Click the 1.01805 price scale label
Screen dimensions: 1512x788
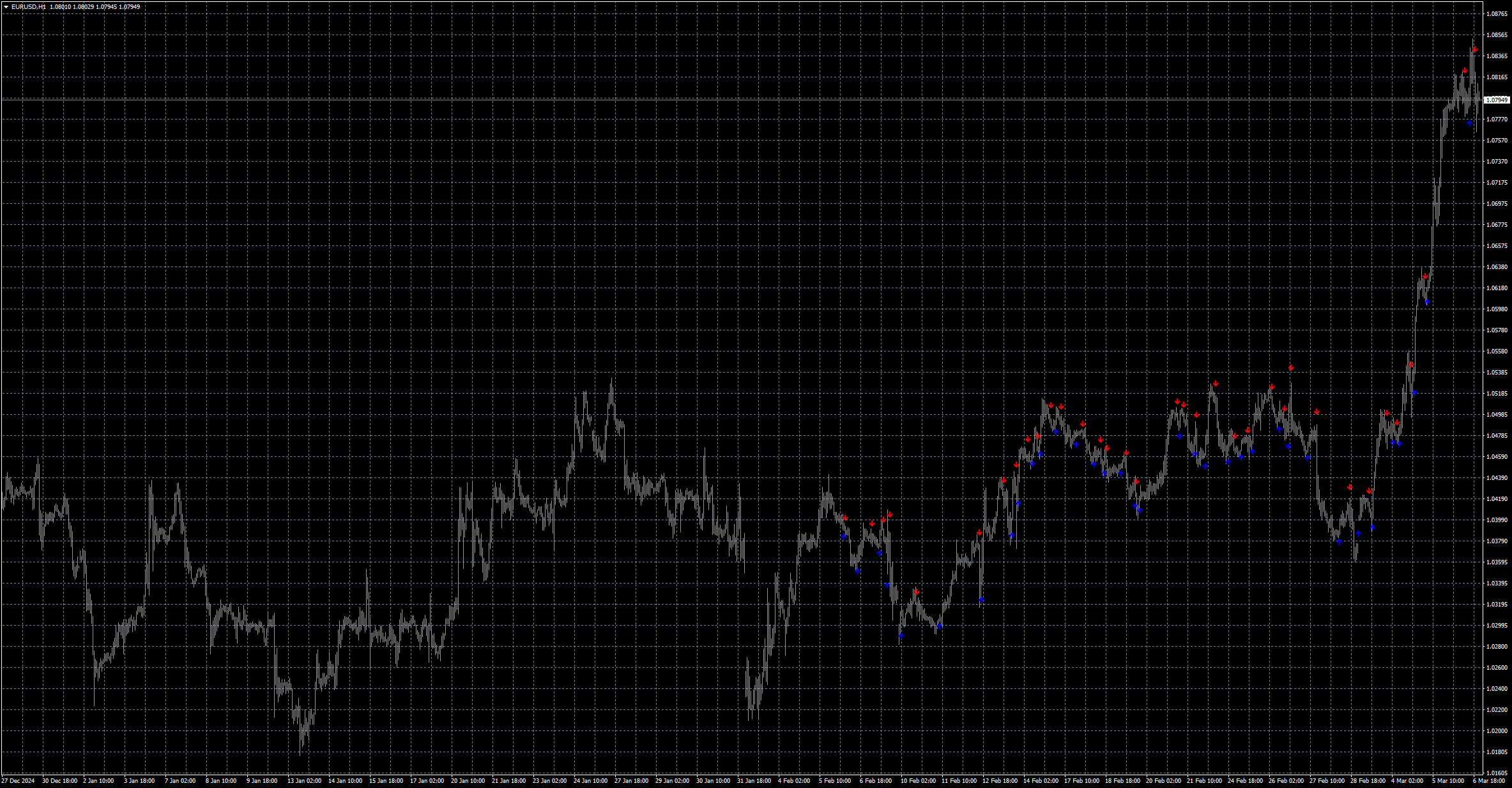click(x=1497, y=752)
